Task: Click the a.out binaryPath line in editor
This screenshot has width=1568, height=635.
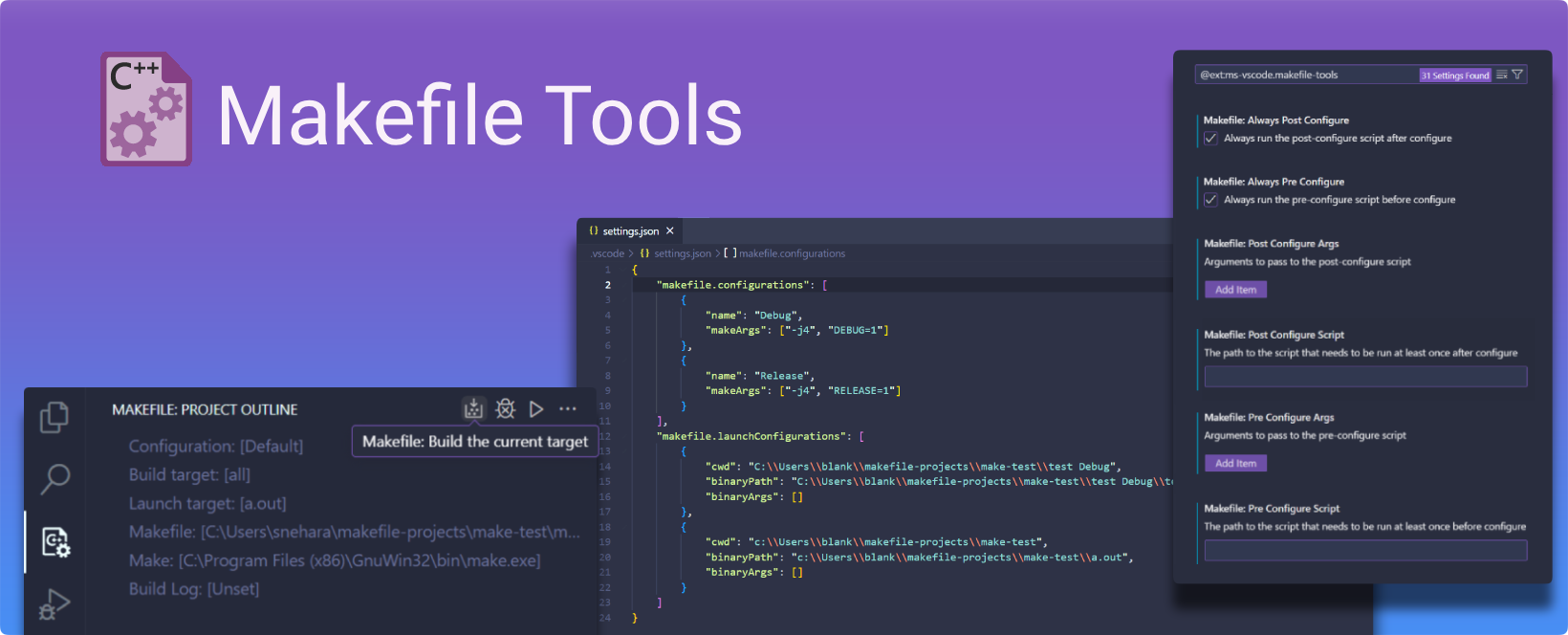Action: (x=919, y=558)
